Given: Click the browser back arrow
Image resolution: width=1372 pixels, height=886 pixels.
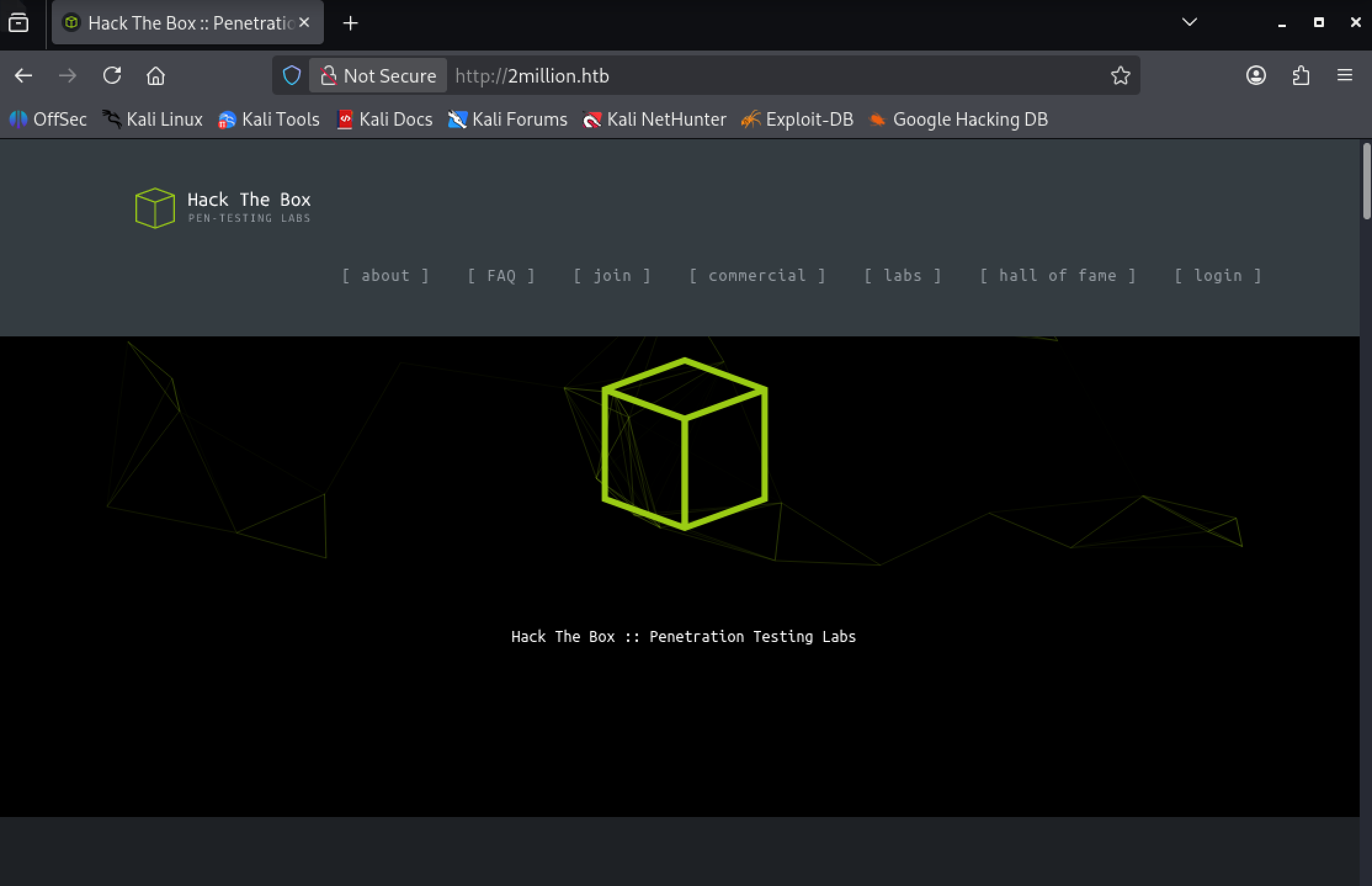Looking at the screenshot, I should click(23, 76).
